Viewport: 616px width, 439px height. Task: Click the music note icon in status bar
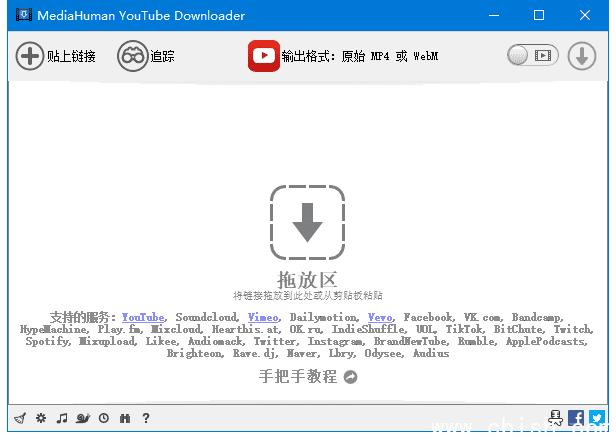(62, 418)
